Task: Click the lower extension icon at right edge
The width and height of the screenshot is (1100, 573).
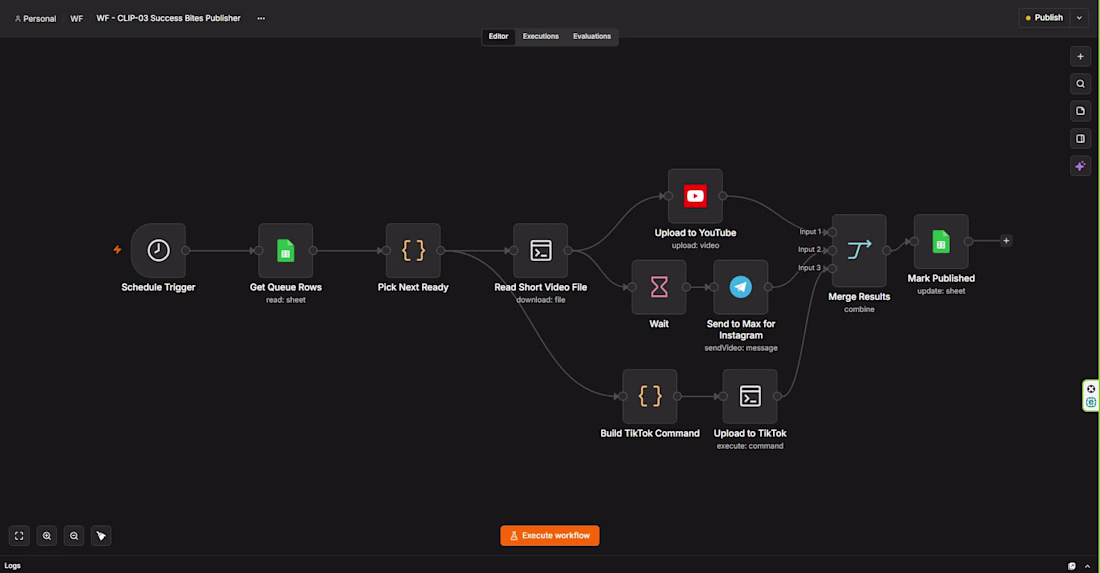Action: (x=1091, y=402)
